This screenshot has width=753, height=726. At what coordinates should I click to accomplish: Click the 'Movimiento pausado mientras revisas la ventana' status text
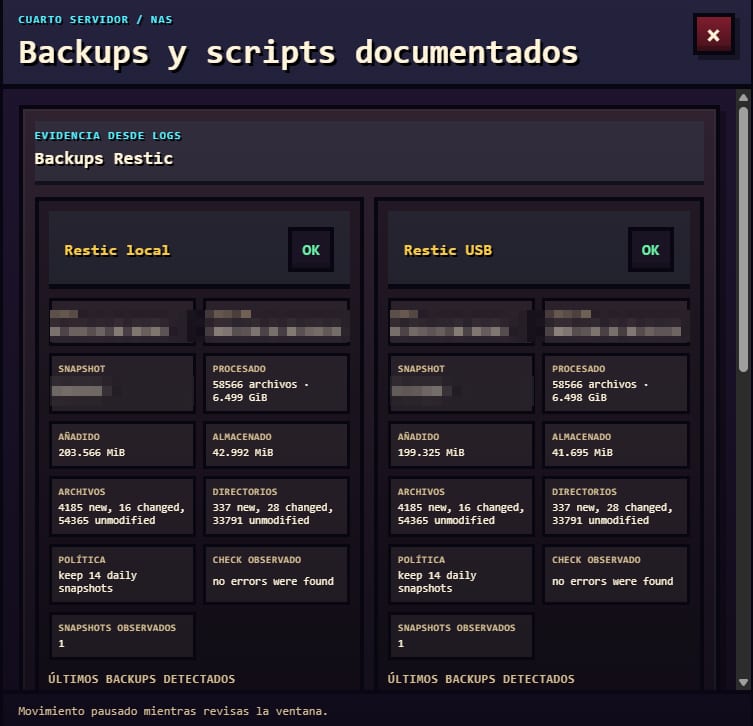[173, 711]
